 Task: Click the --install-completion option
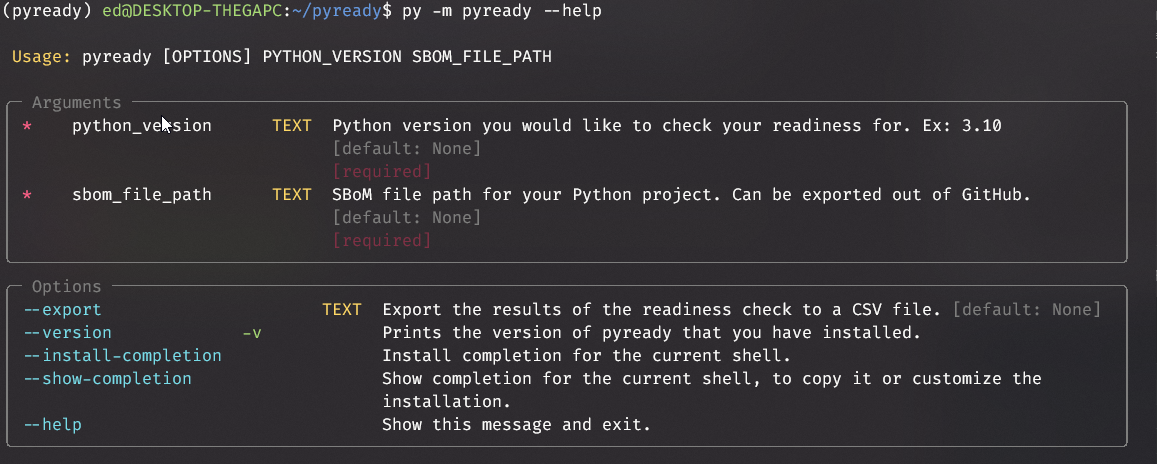[x=122, y=356]
